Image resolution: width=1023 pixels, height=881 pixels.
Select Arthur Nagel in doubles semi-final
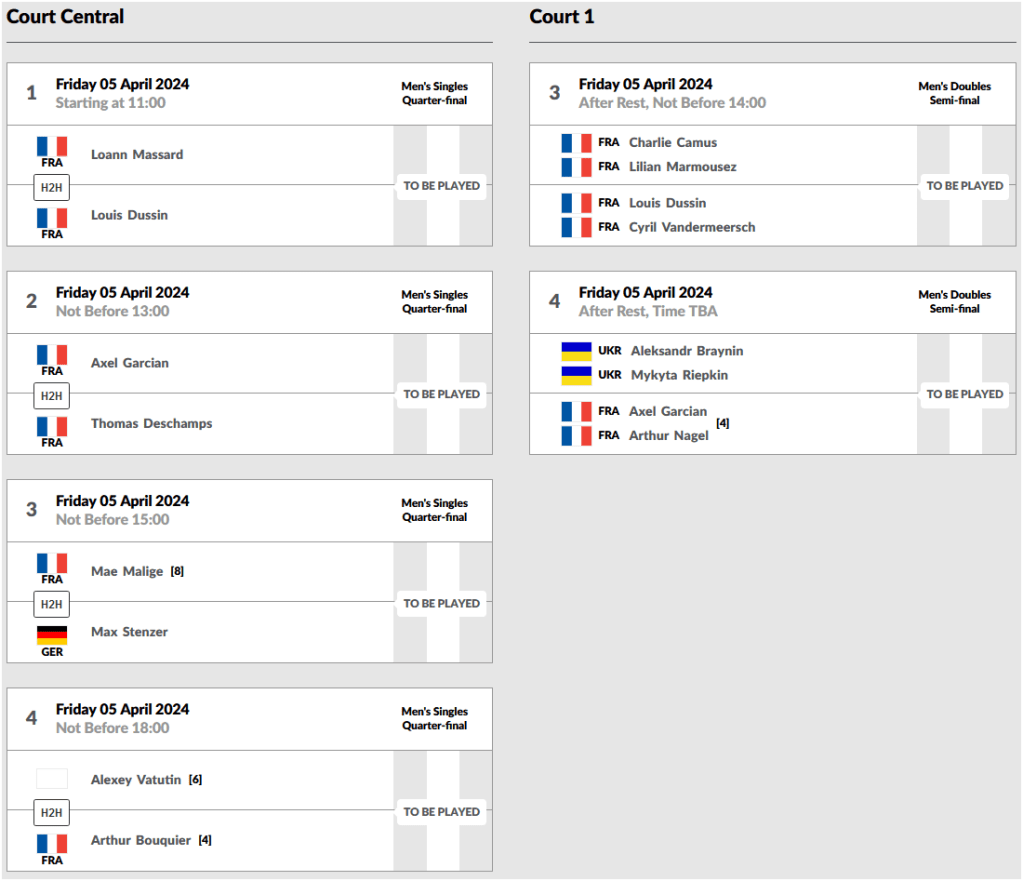(669, 435)
